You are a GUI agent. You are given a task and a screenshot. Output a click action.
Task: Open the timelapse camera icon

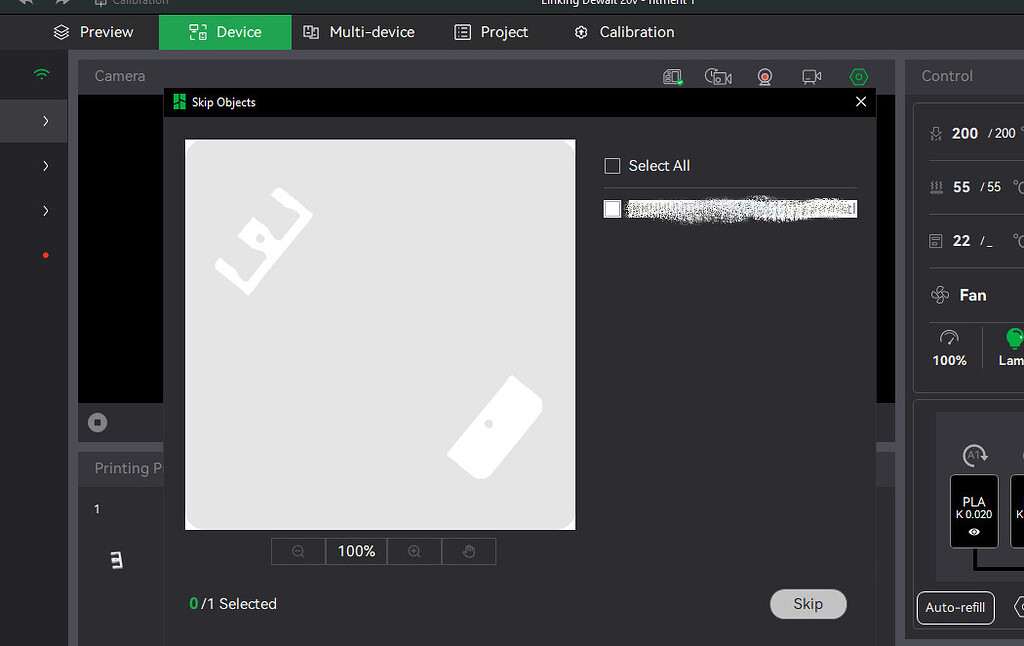pos(718,77)
